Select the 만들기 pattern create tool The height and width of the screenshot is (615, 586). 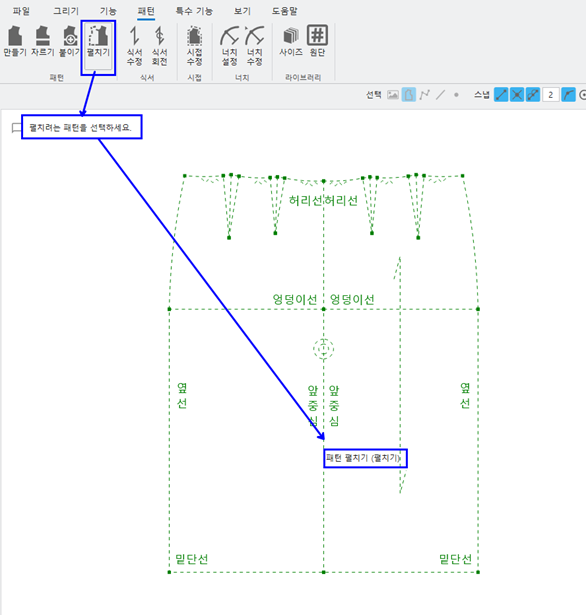15,41
